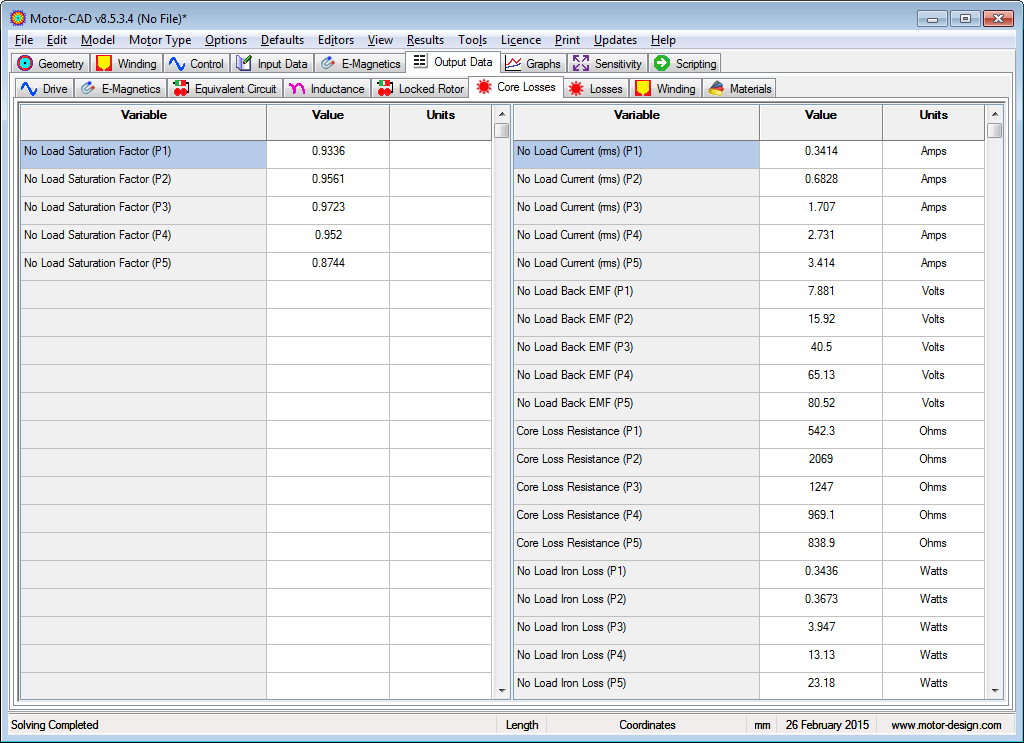Click the left table's scrollbar thumb
Image resolution: width=1024 pixels, height=743 pixels.
coord(502,131)
